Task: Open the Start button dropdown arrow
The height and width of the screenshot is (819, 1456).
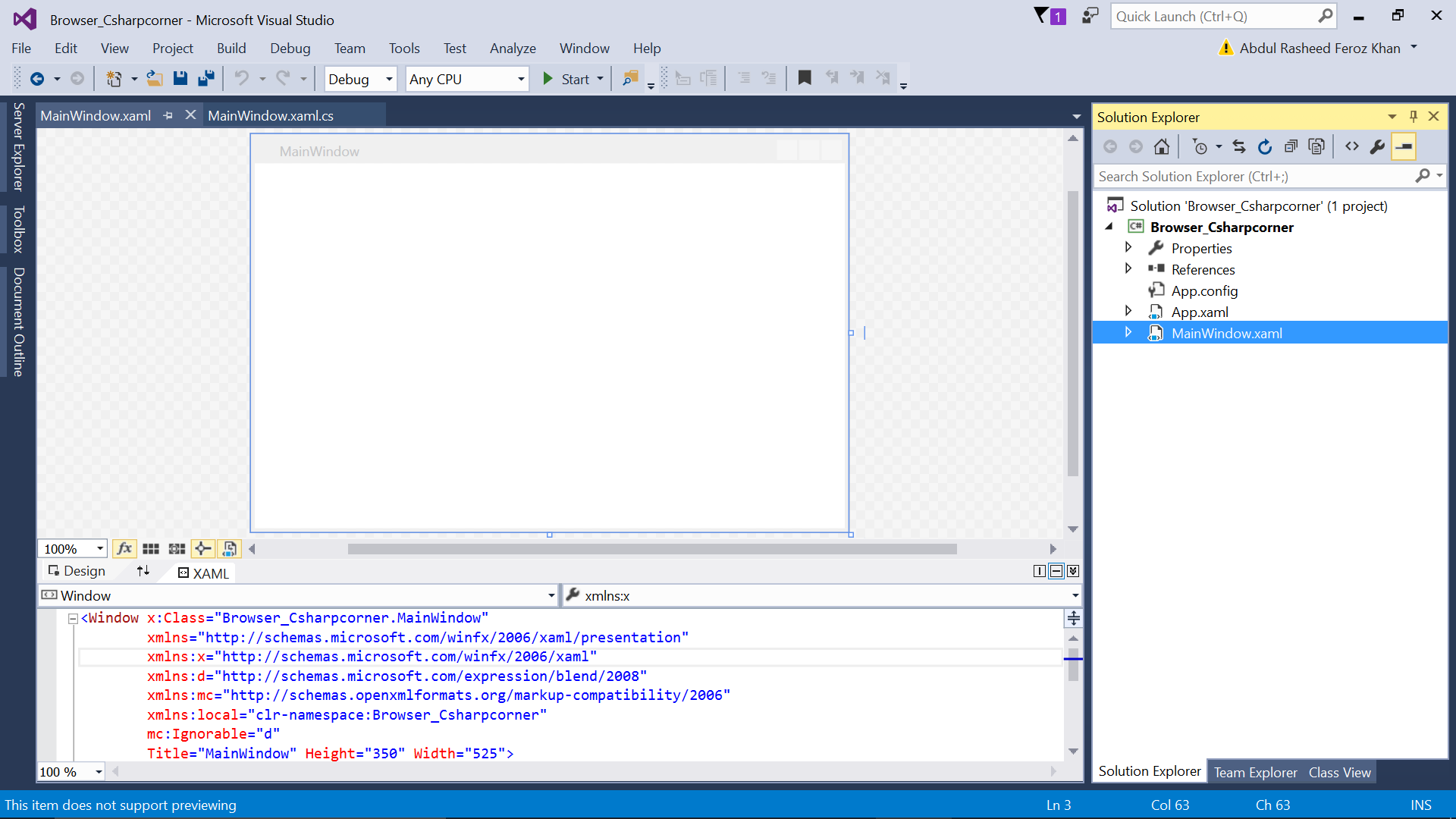Action: 601,79
